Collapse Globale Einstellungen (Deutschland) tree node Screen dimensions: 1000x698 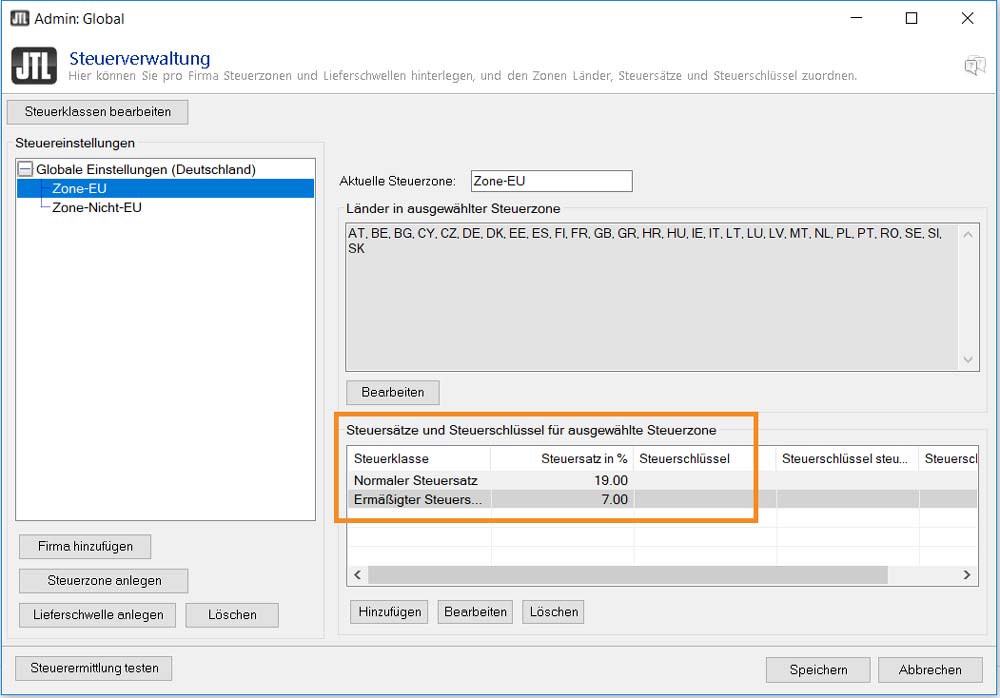coord(25,169)
